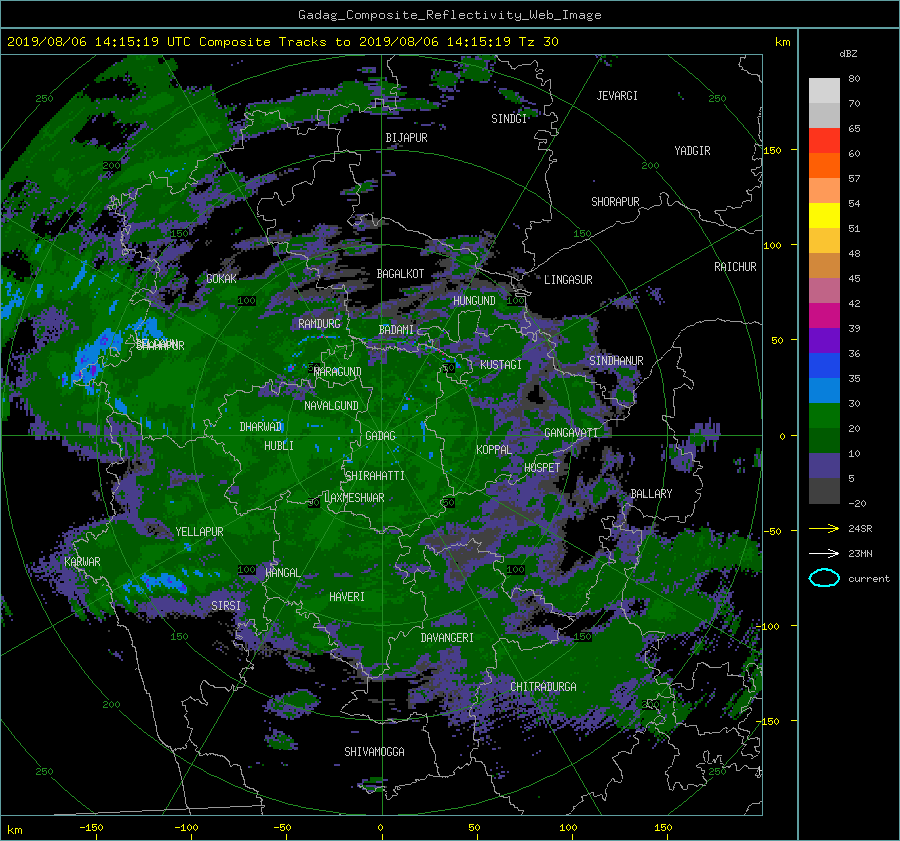Click the SINDGI city label
The width and height of the screenshot is (900, 841).
[x=509, y=119]
